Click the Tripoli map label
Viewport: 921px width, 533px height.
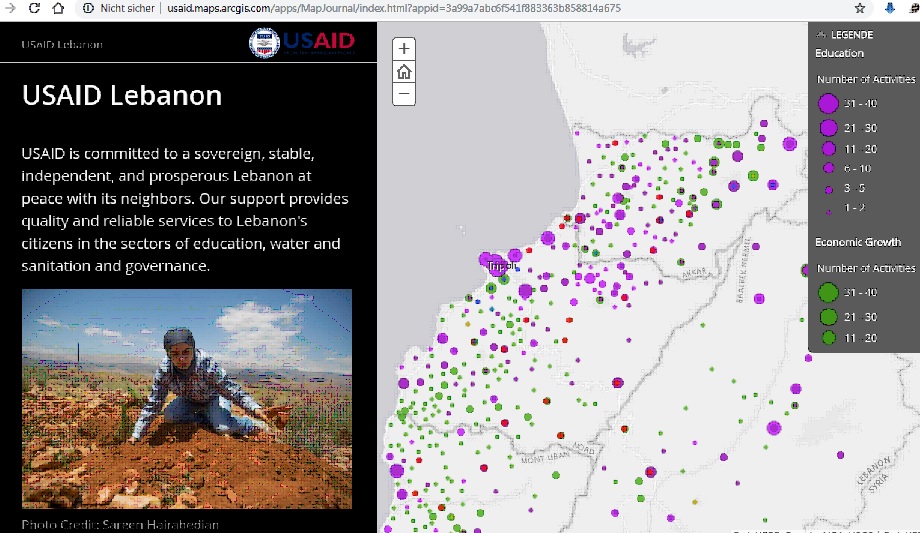click(x=502, y=266)
